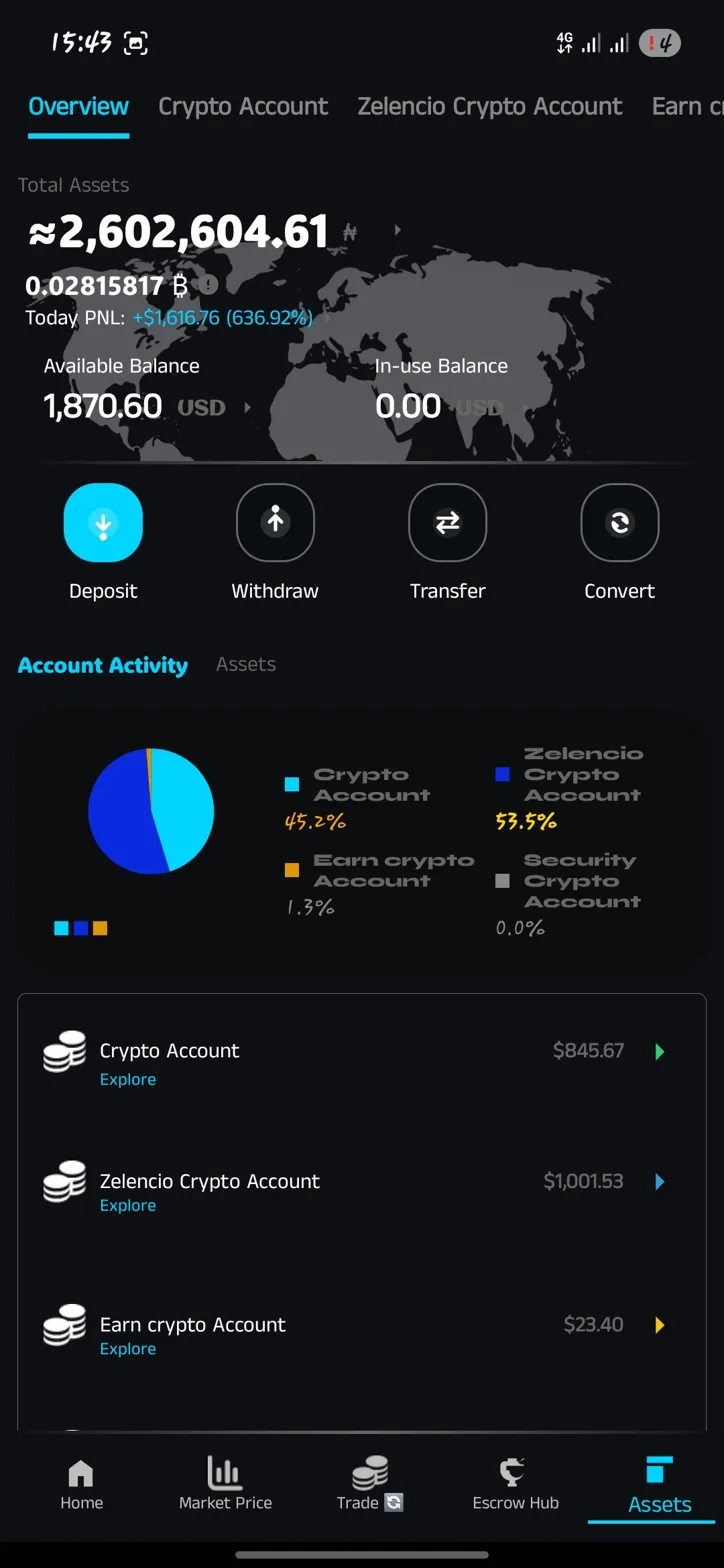Click Explore under Crypto Account
Screen dimensions: 724x1568
click(x=128, y=1079)
